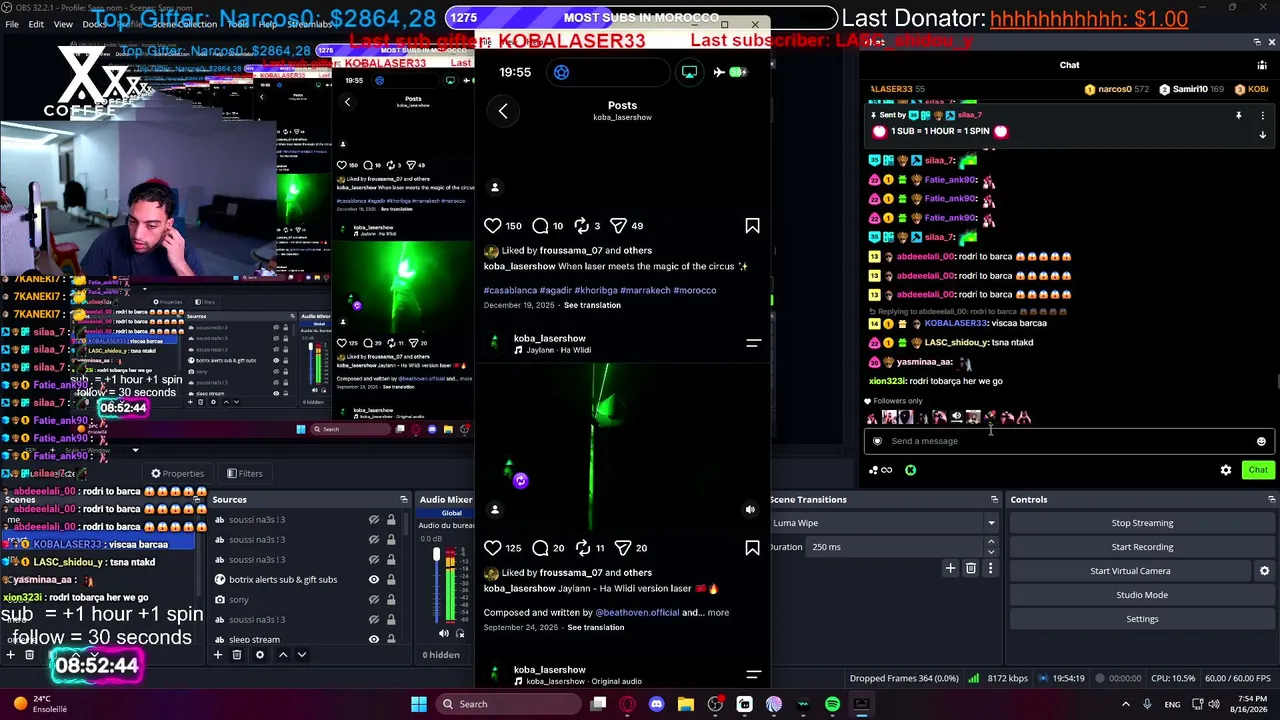Unlock the first soussi na3s ! 3 source
The width and height of the screenshot is (1280, 720).
(x=391, y=520)
